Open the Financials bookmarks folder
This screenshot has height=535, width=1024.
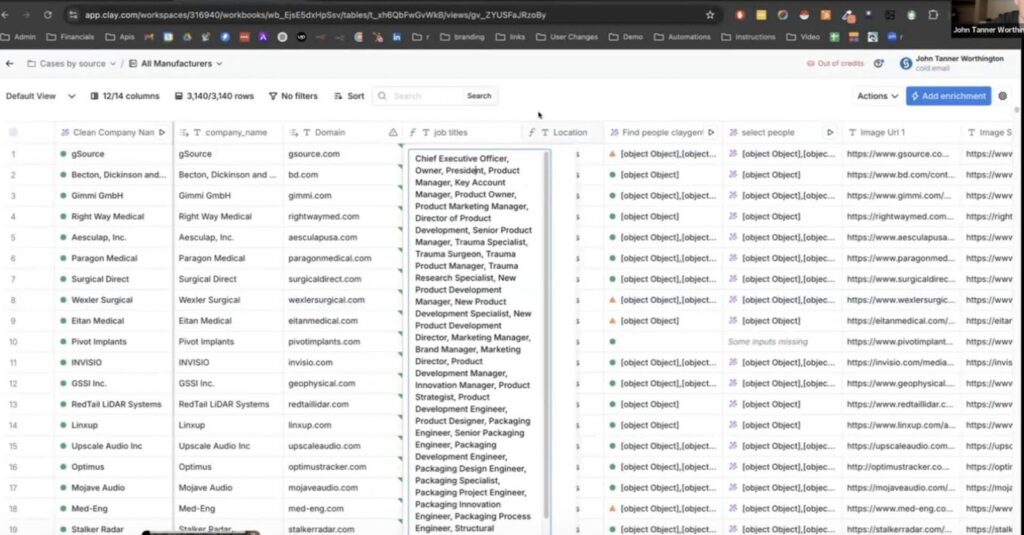71,37
